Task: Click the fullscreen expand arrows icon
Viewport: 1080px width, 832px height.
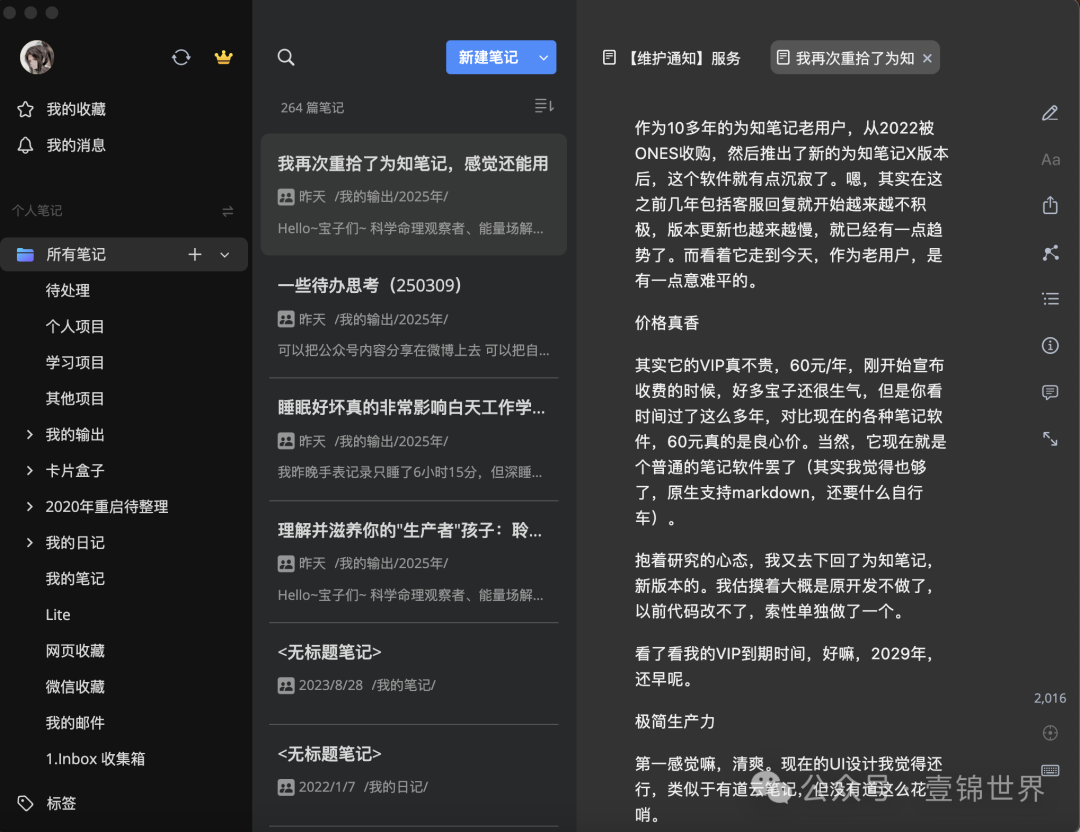Action: click(x=1050, y=439)
